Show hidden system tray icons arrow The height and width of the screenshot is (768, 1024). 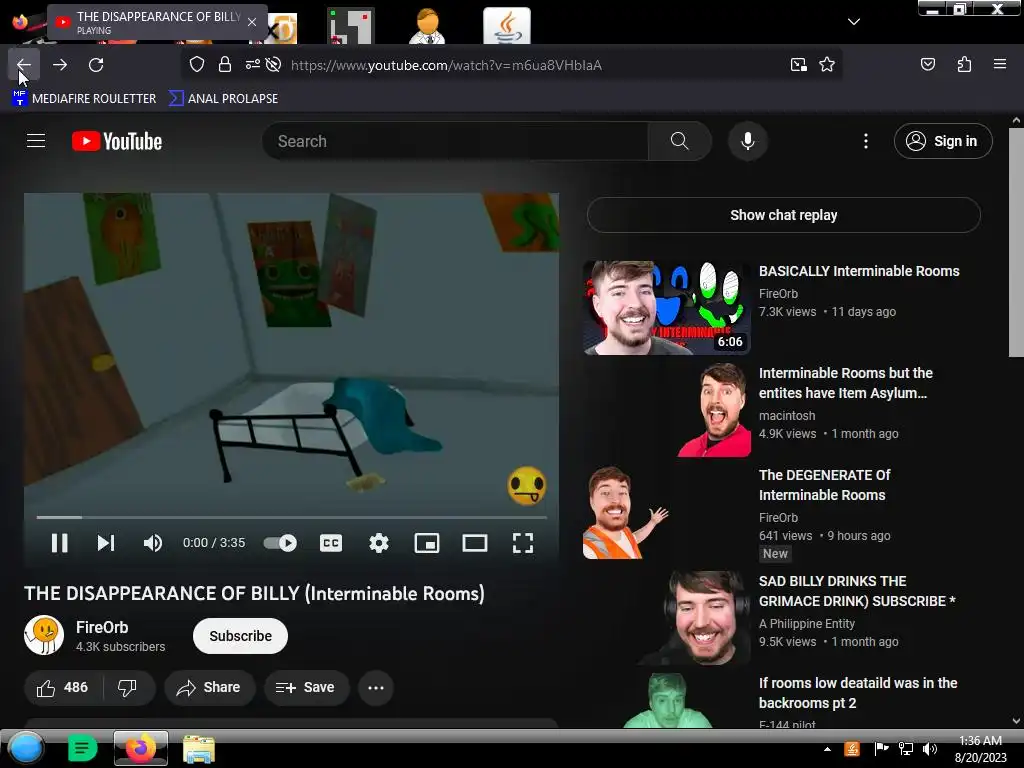[827, 749]
